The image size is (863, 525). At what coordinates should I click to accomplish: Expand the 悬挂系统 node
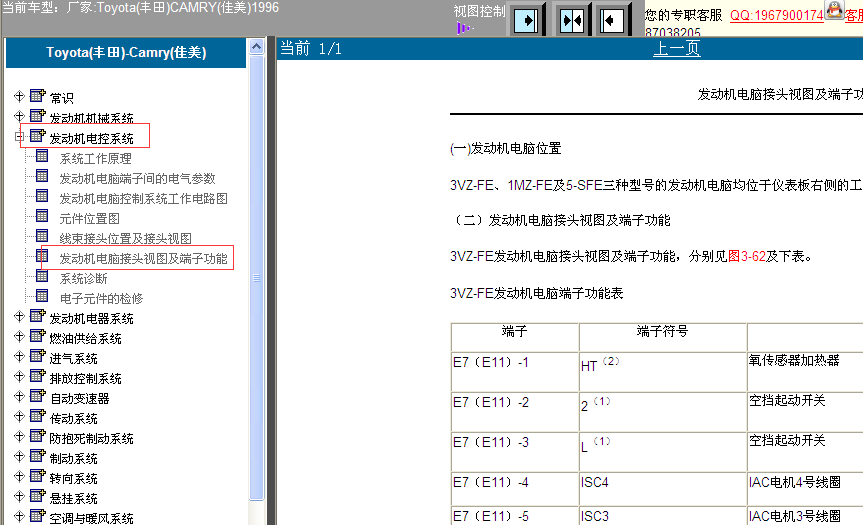[19, 496]
